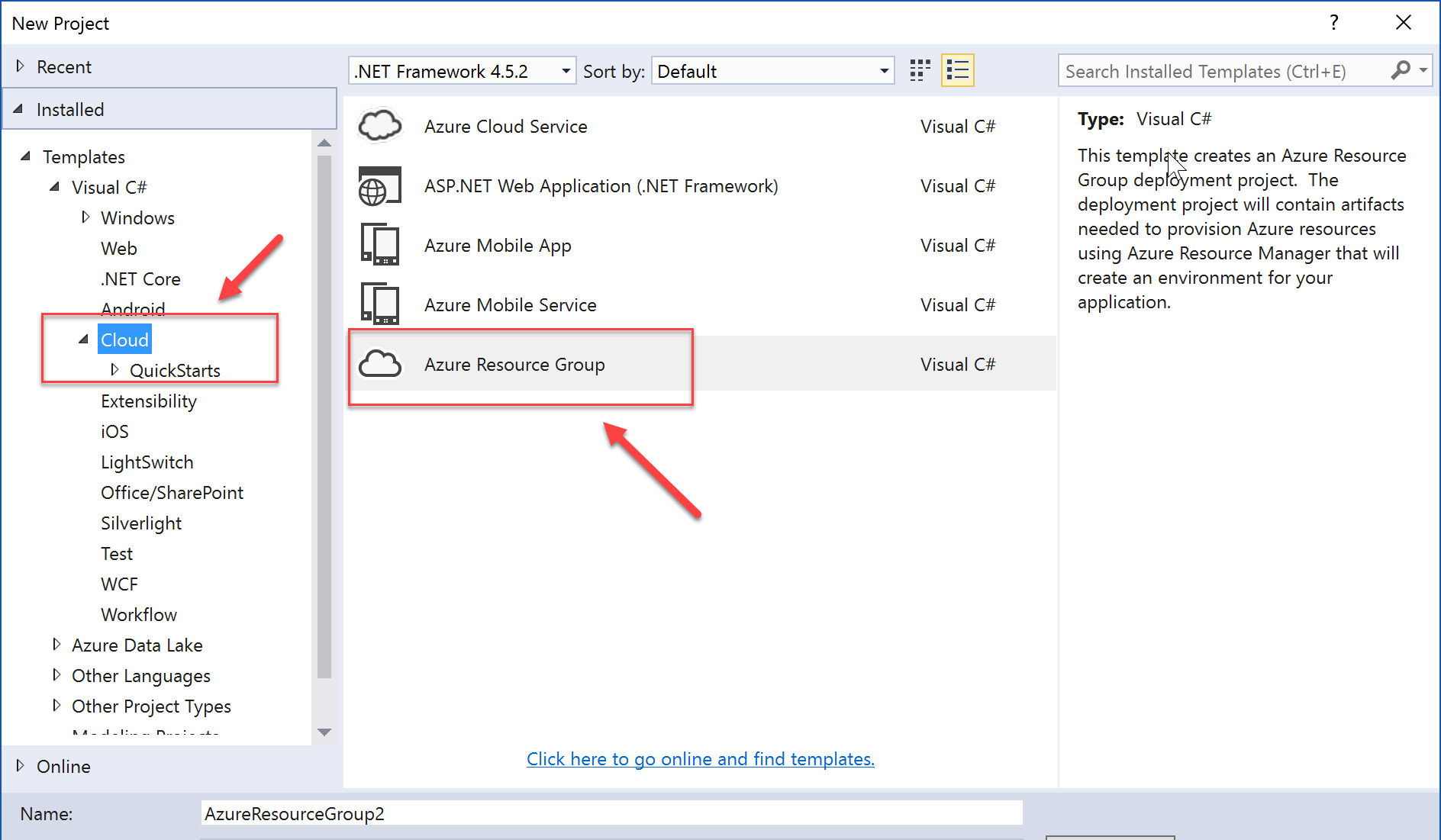Select the Test template category

[117, 554]
